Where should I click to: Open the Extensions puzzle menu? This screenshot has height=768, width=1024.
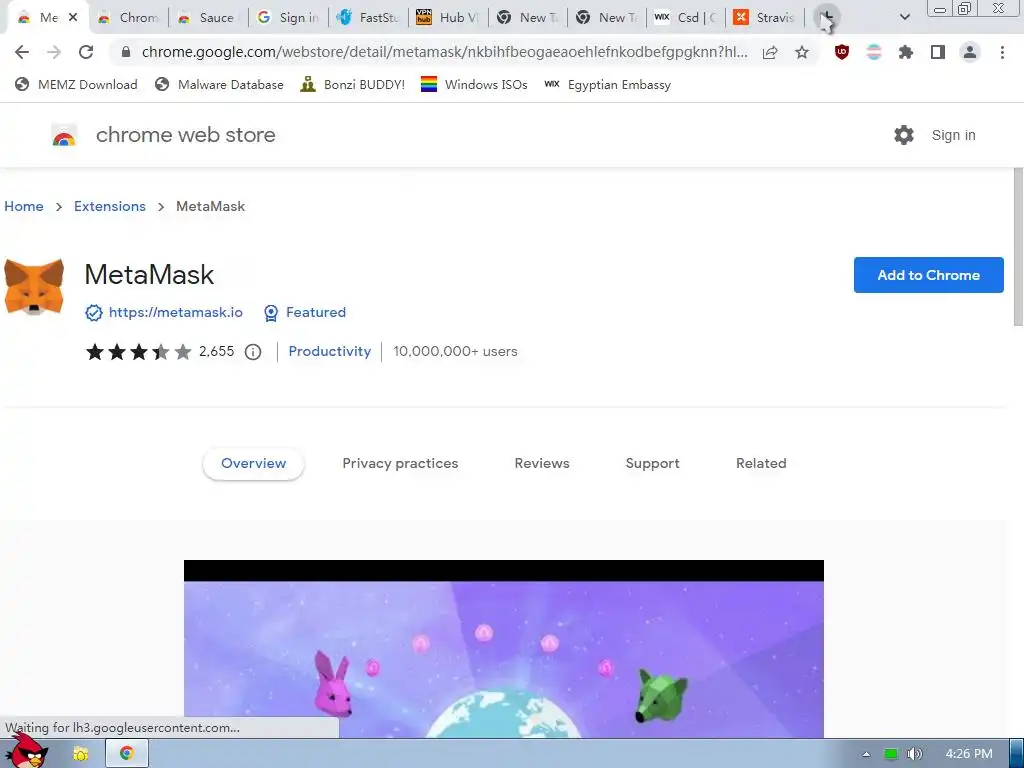click(x=906, y=52)
